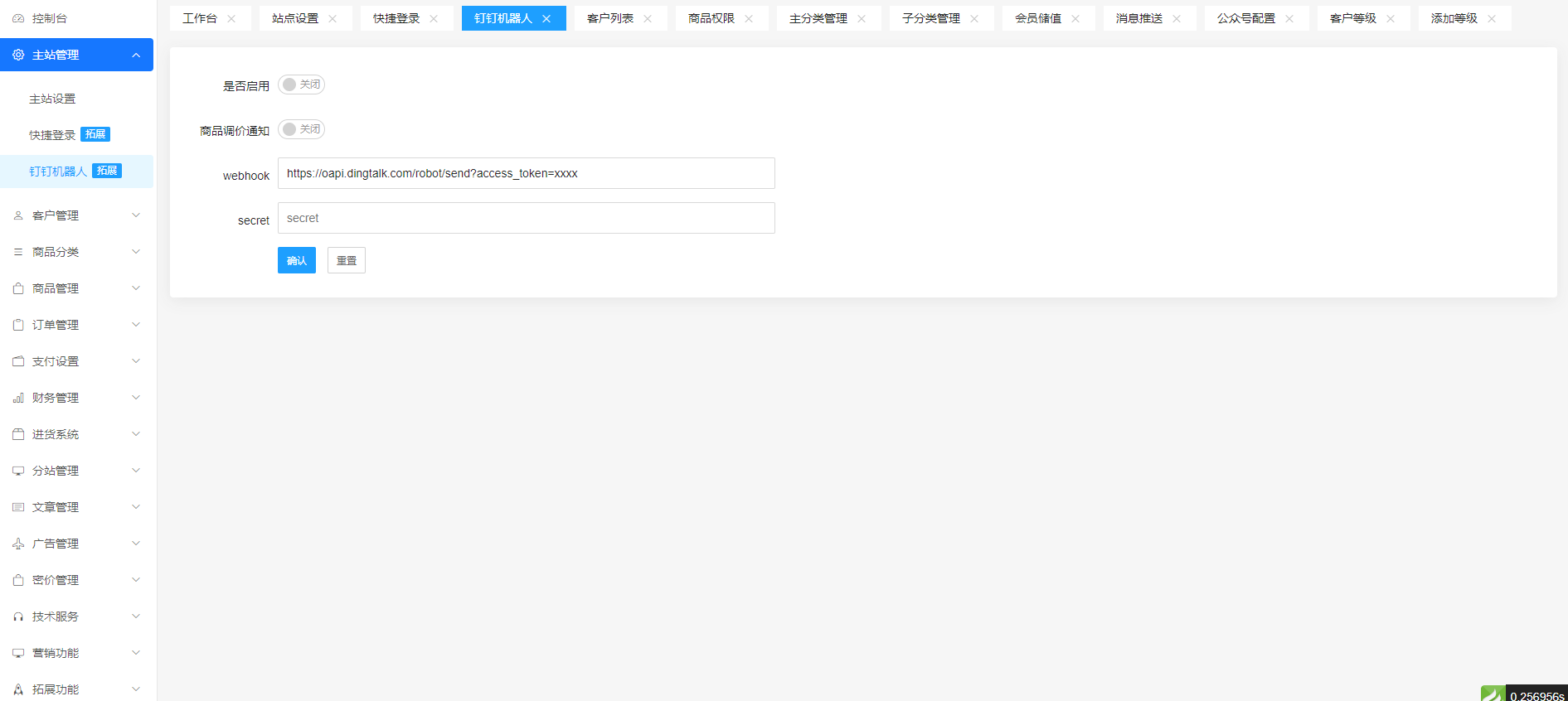This screenshot has width=1568, height=701.
Task: Click the 支付设置 wallet icon
Action: [18, 361]
